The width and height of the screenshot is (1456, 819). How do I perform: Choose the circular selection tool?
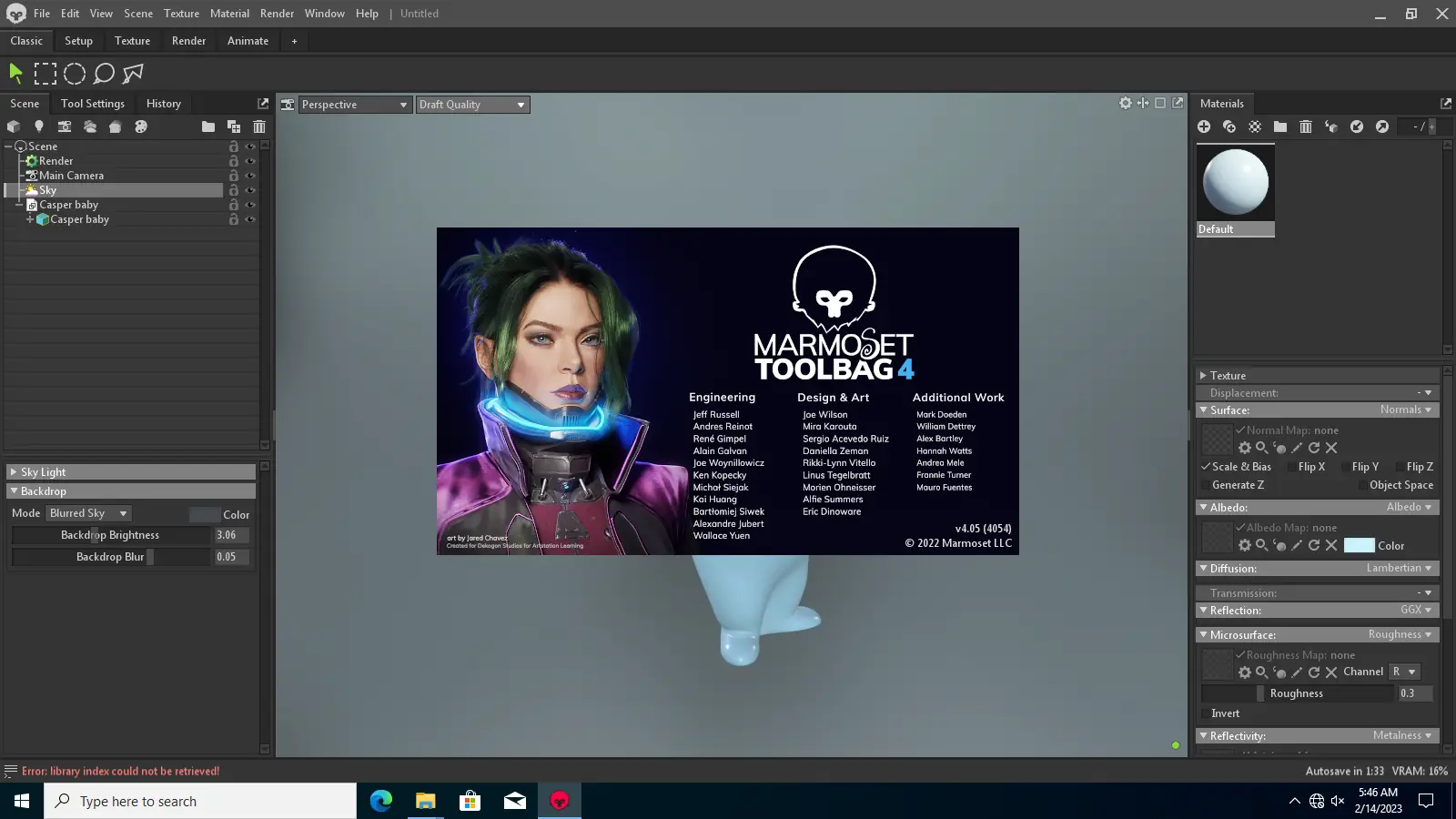[x=75, y=74]
